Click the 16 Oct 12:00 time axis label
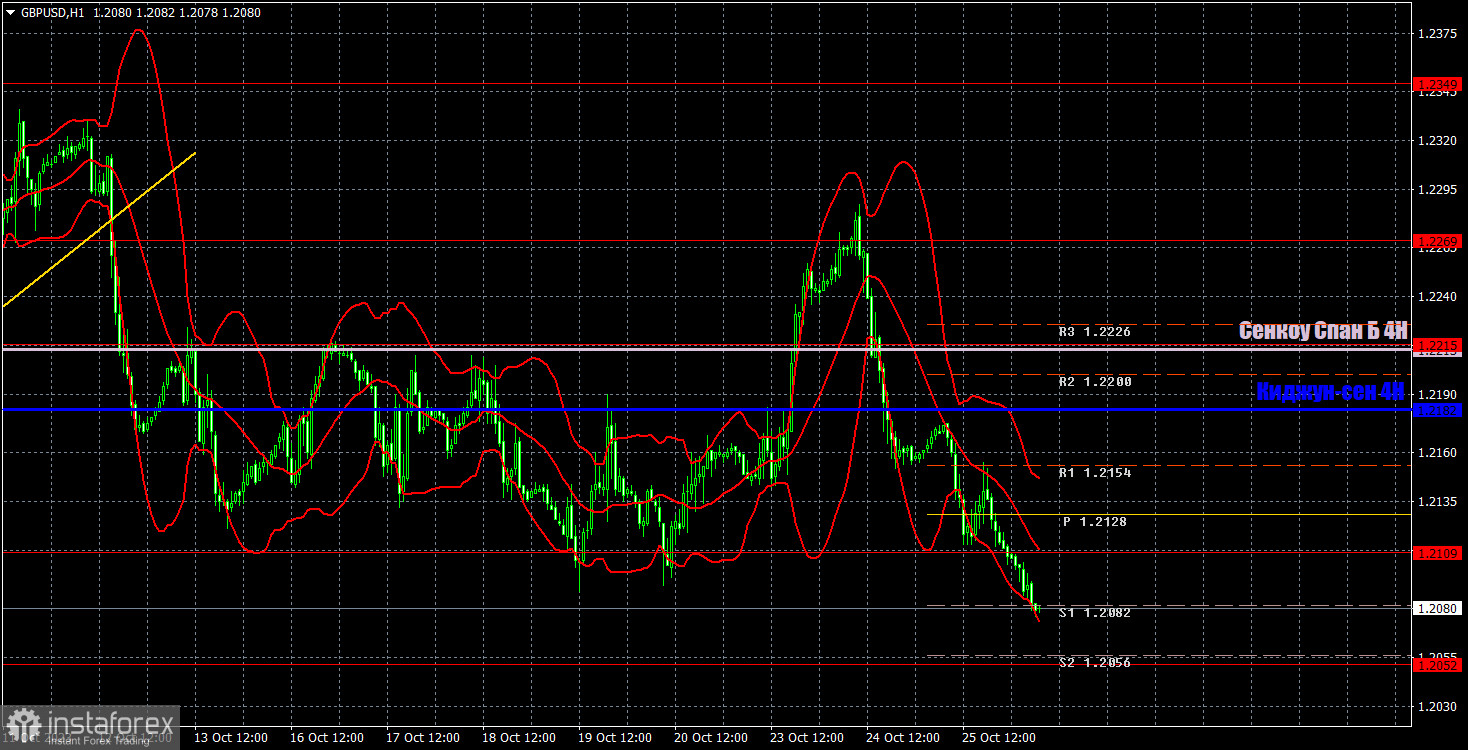The image size is (1468, 750). tap(327, 738)
